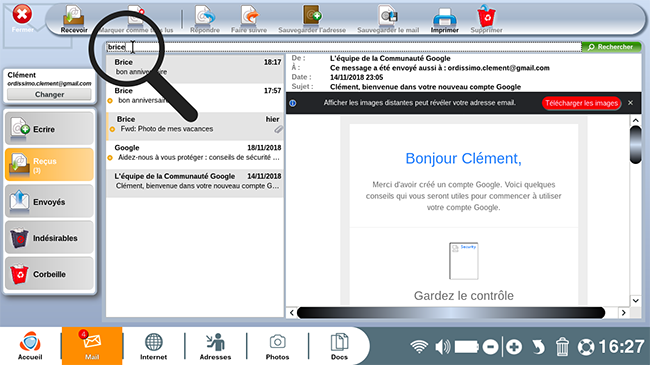The width and height of the screenshot is (650, 365).
Task: Click the horizontal scroll right arrow
Action: click(x=623, y=313)
